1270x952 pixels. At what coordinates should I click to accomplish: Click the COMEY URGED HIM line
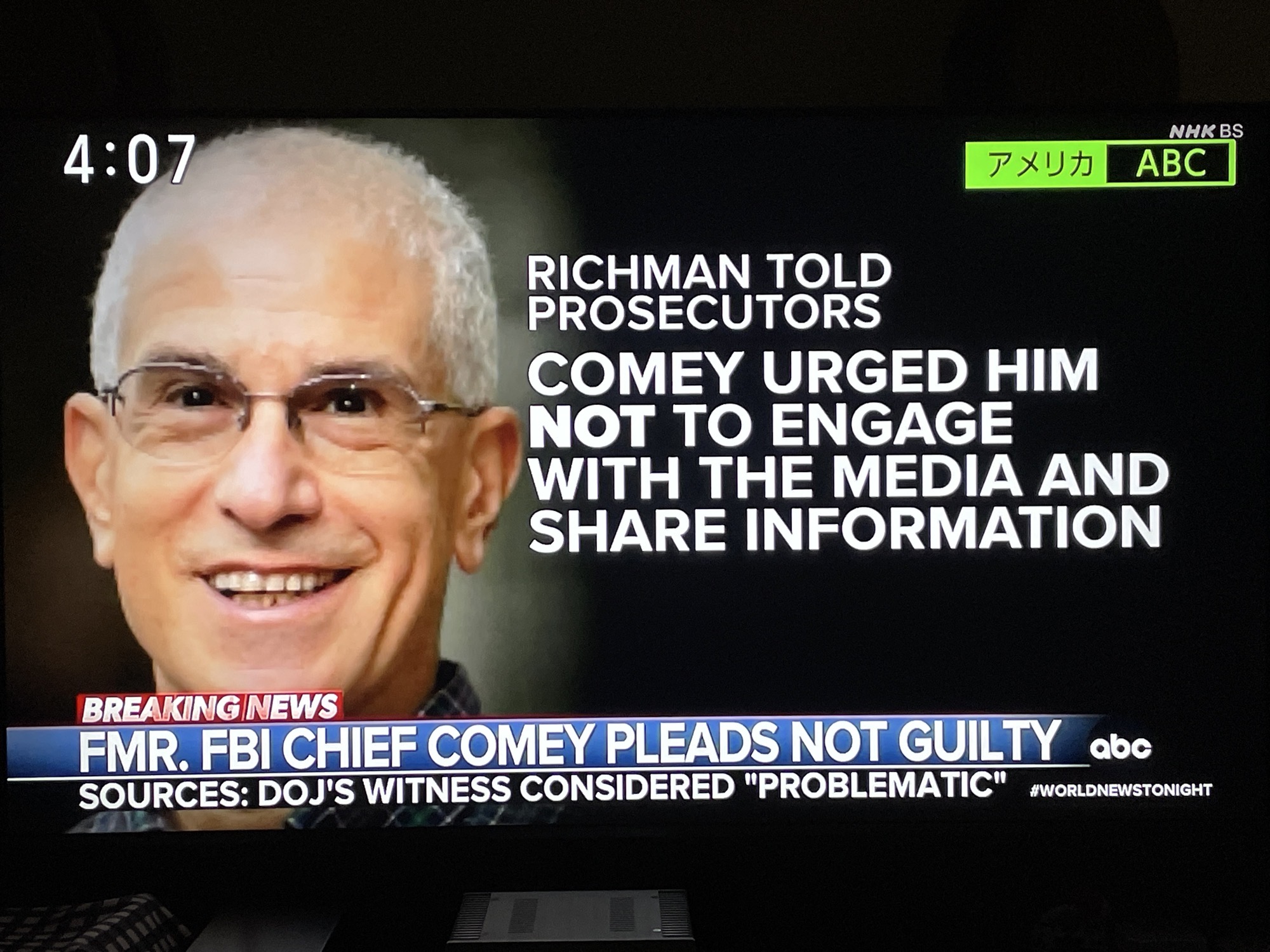point(813,371)
